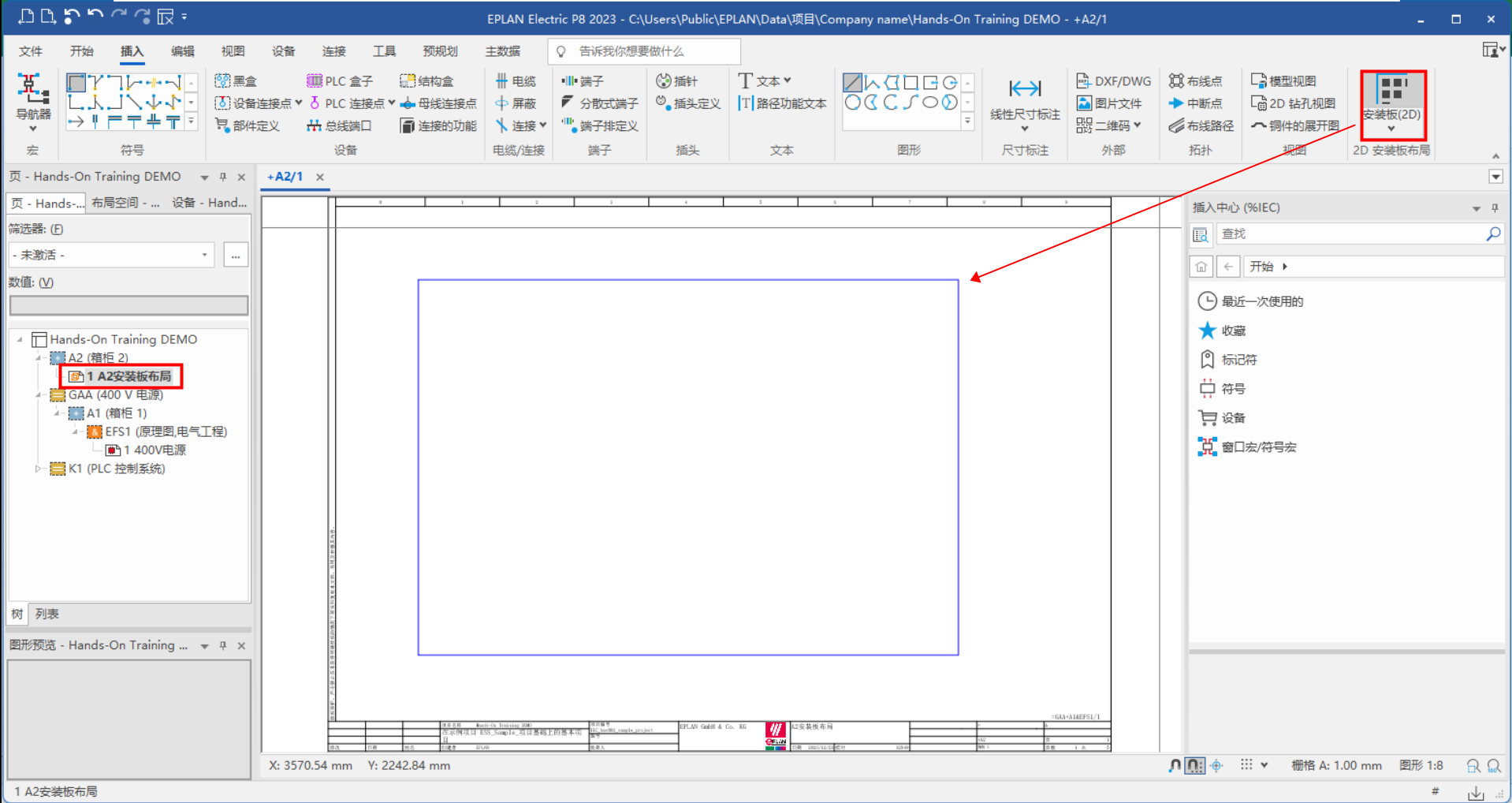Screen dimensions: 1512x803
Task: Click the filter ellipsis button
Action: point(236,255)
